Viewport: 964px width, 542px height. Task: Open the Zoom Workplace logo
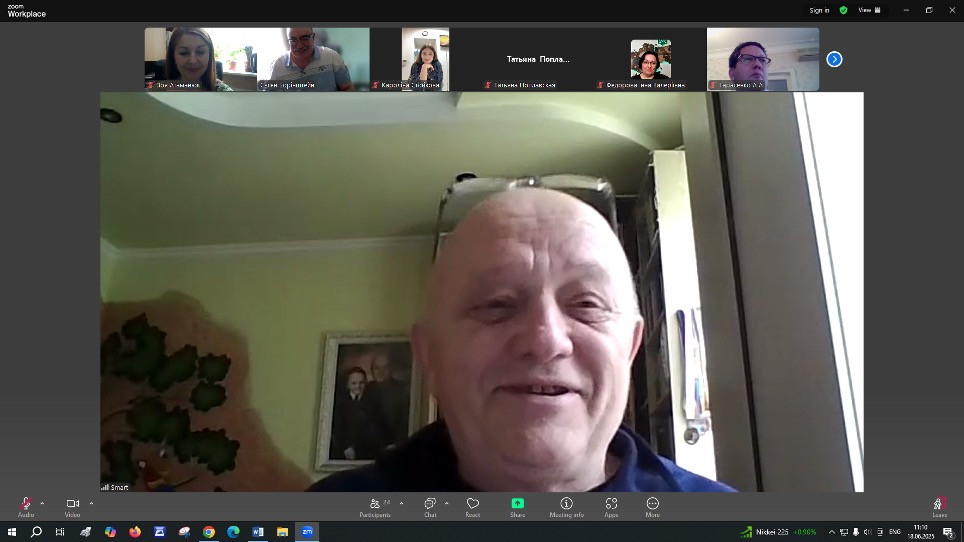[x=26, y=10]
